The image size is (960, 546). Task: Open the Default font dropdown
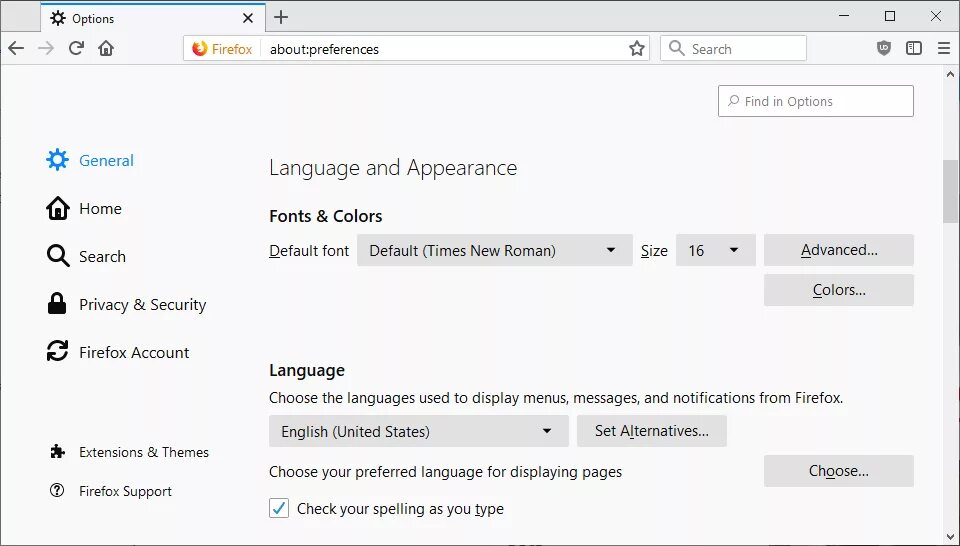point(494,251)
